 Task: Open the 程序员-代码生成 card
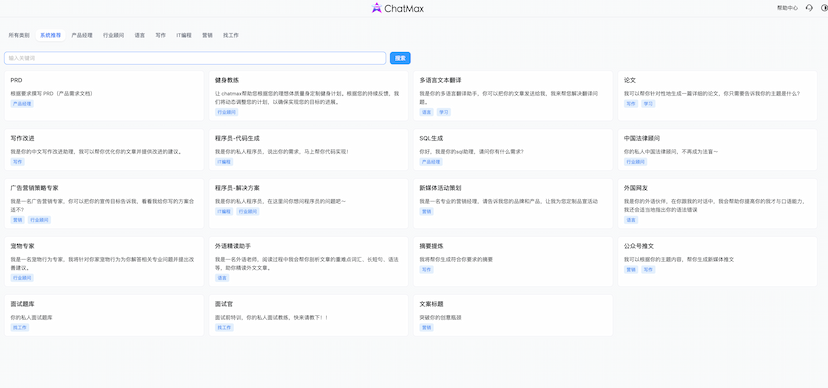tap(308, 149)
